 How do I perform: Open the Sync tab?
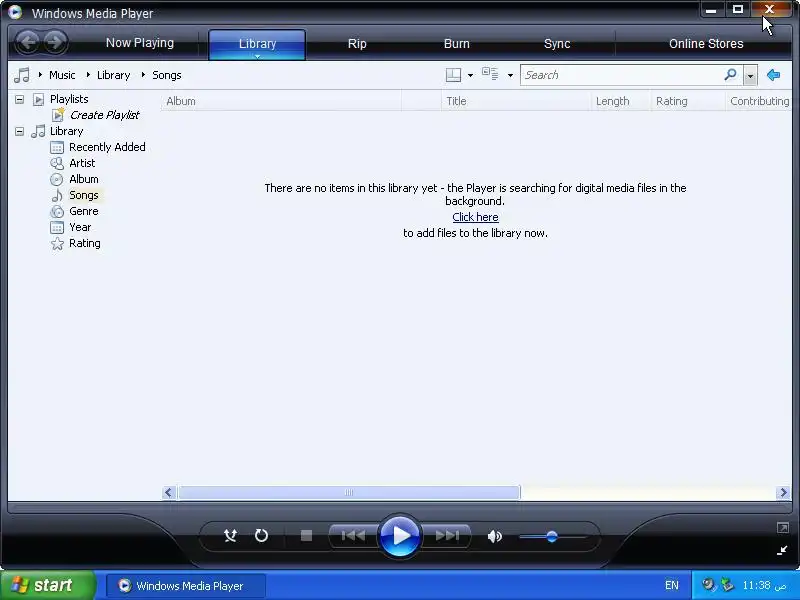[x=557, y=44]
